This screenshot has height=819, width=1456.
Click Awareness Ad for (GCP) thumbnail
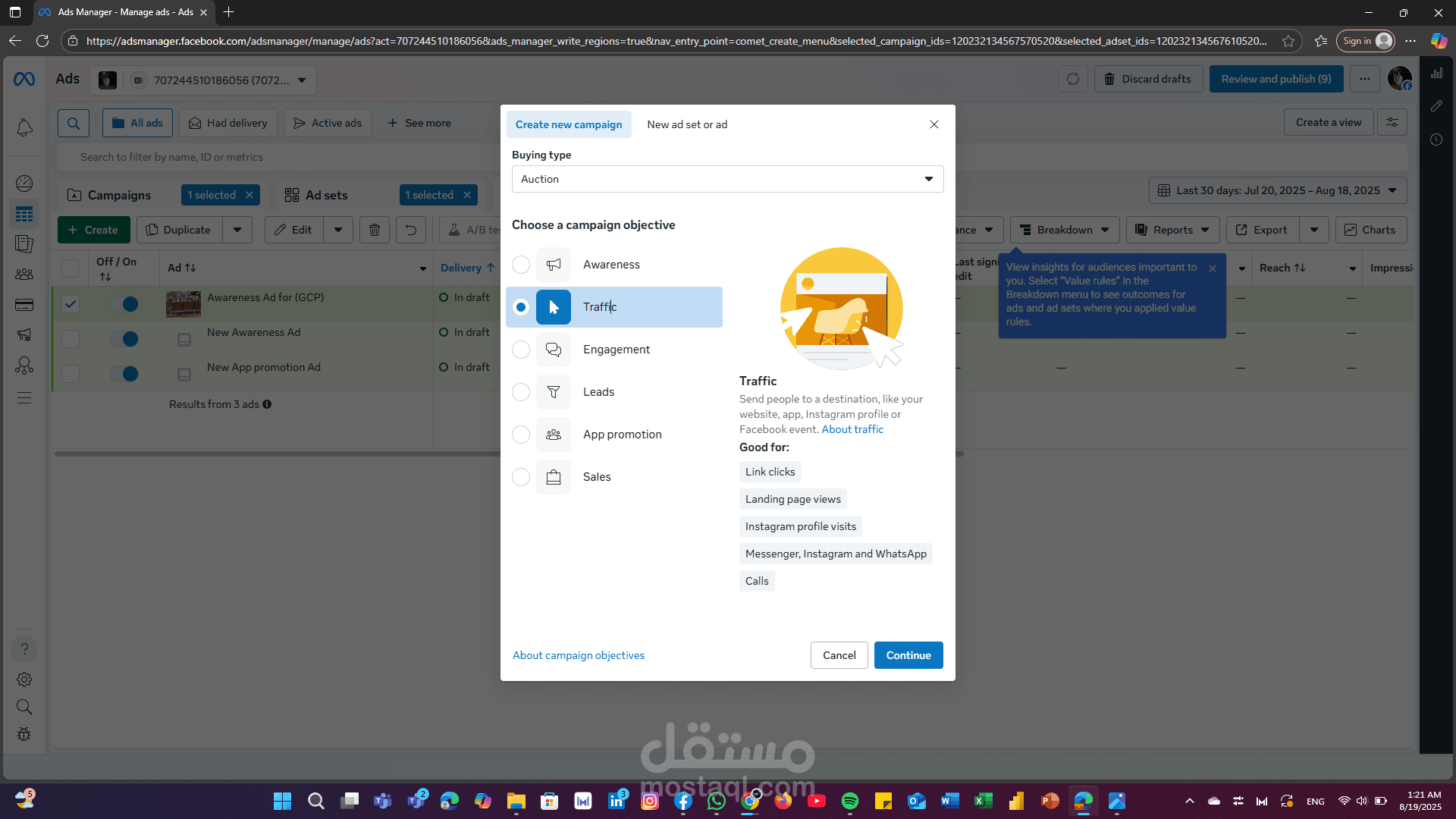184,304
